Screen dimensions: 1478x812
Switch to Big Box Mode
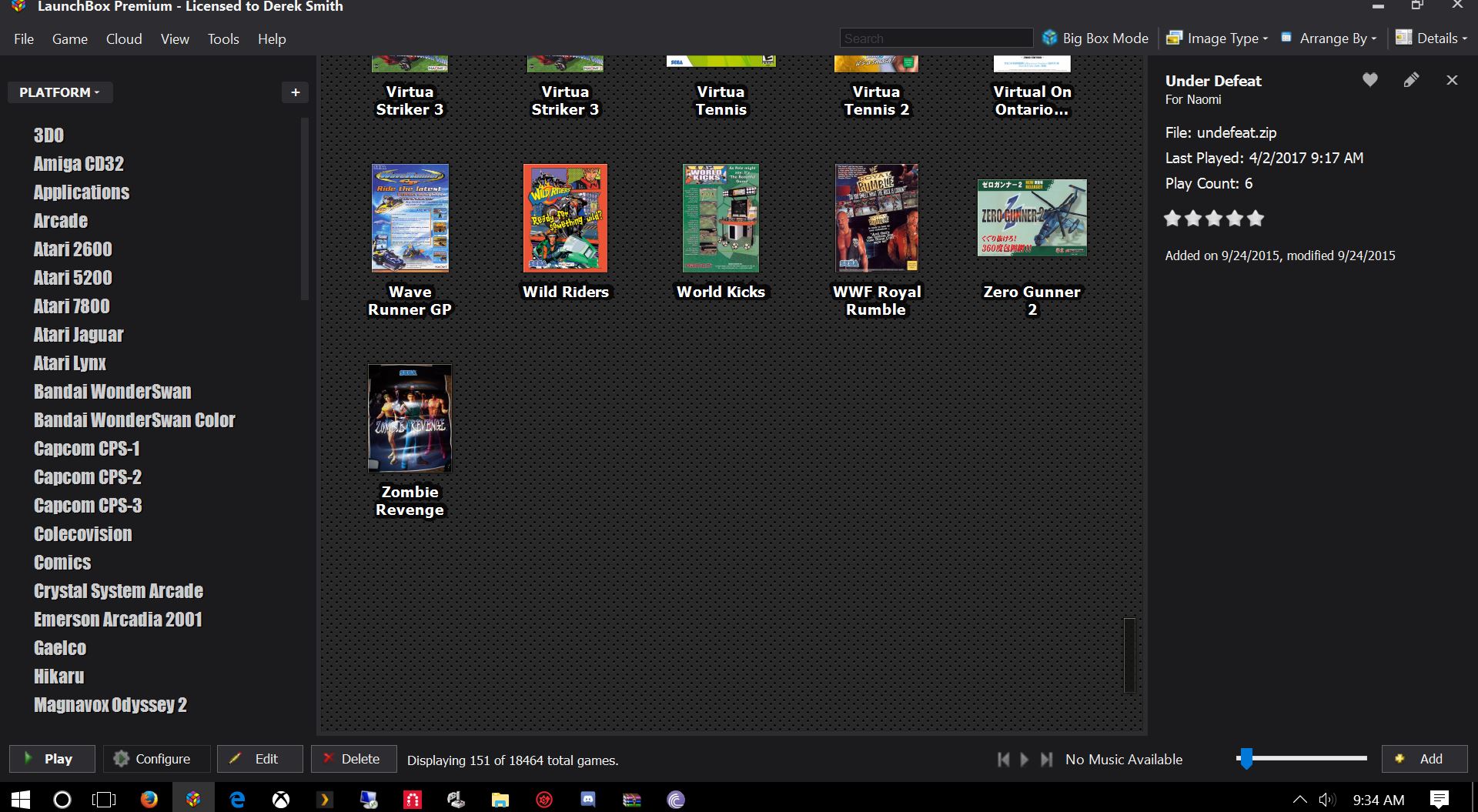[x=1095, y=38]
